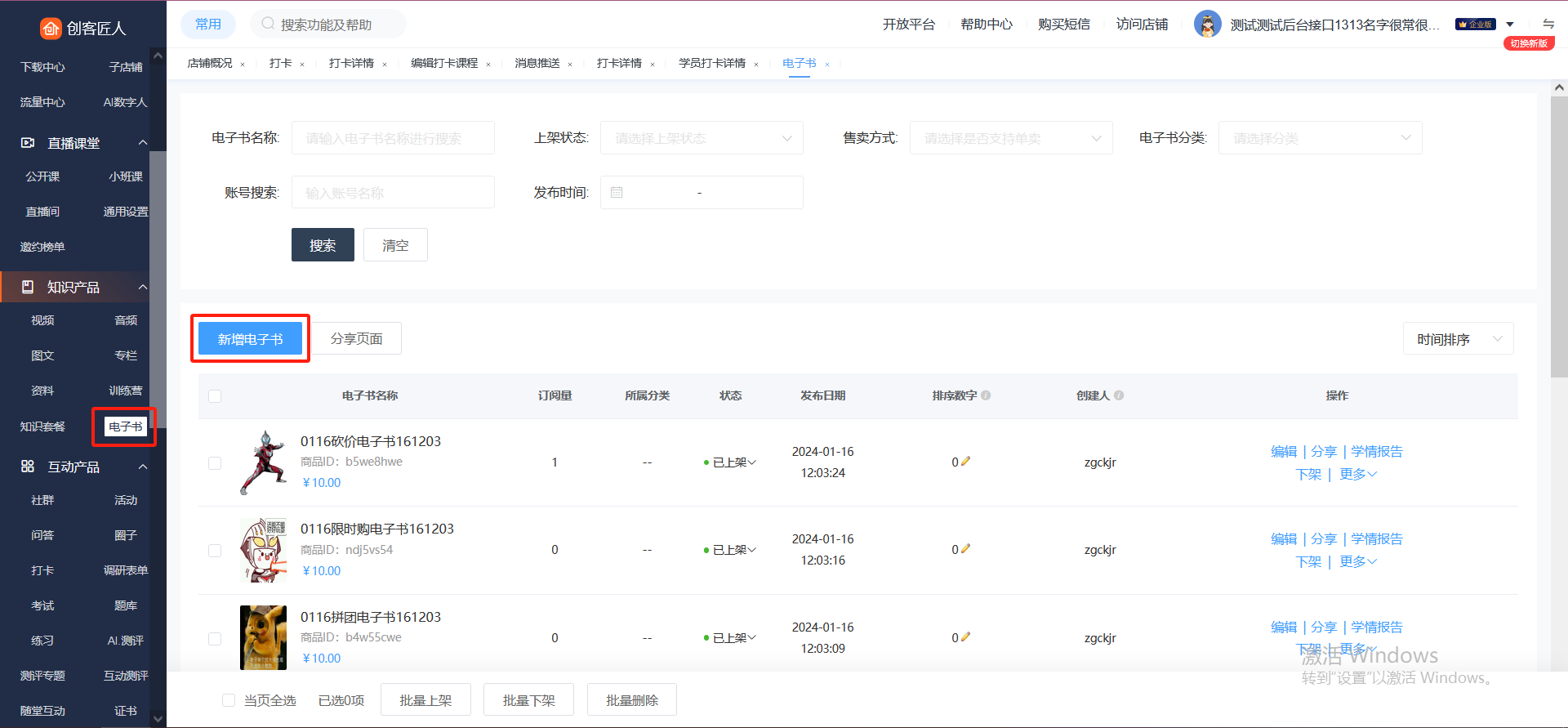Click the help icon next to 排序数字
The height and width of the screenshot is (728, 1568).
coord(986,395)
